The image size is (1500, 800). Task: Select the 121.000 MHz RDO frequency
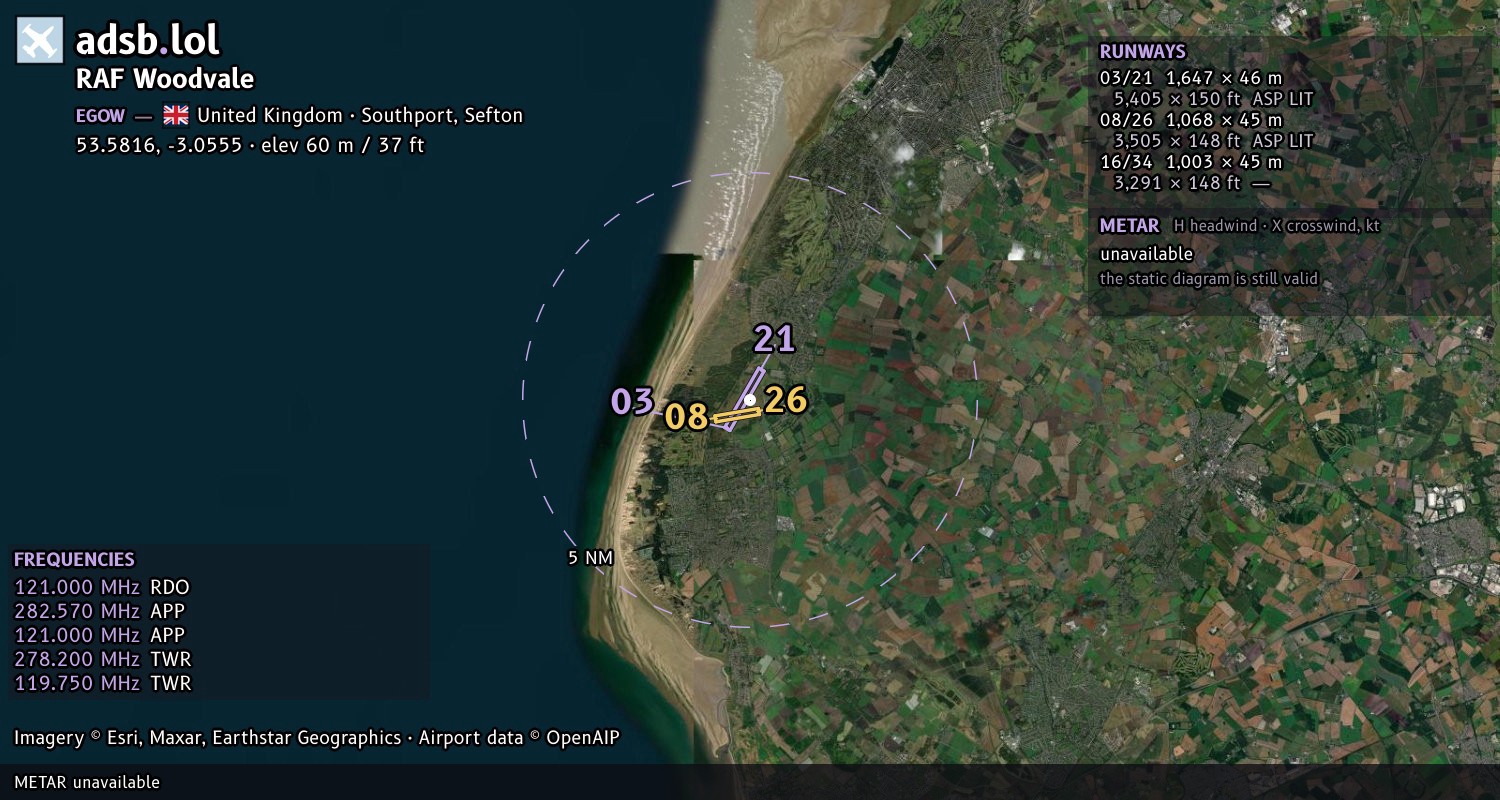pyautogui.click(x=102, y=587)
